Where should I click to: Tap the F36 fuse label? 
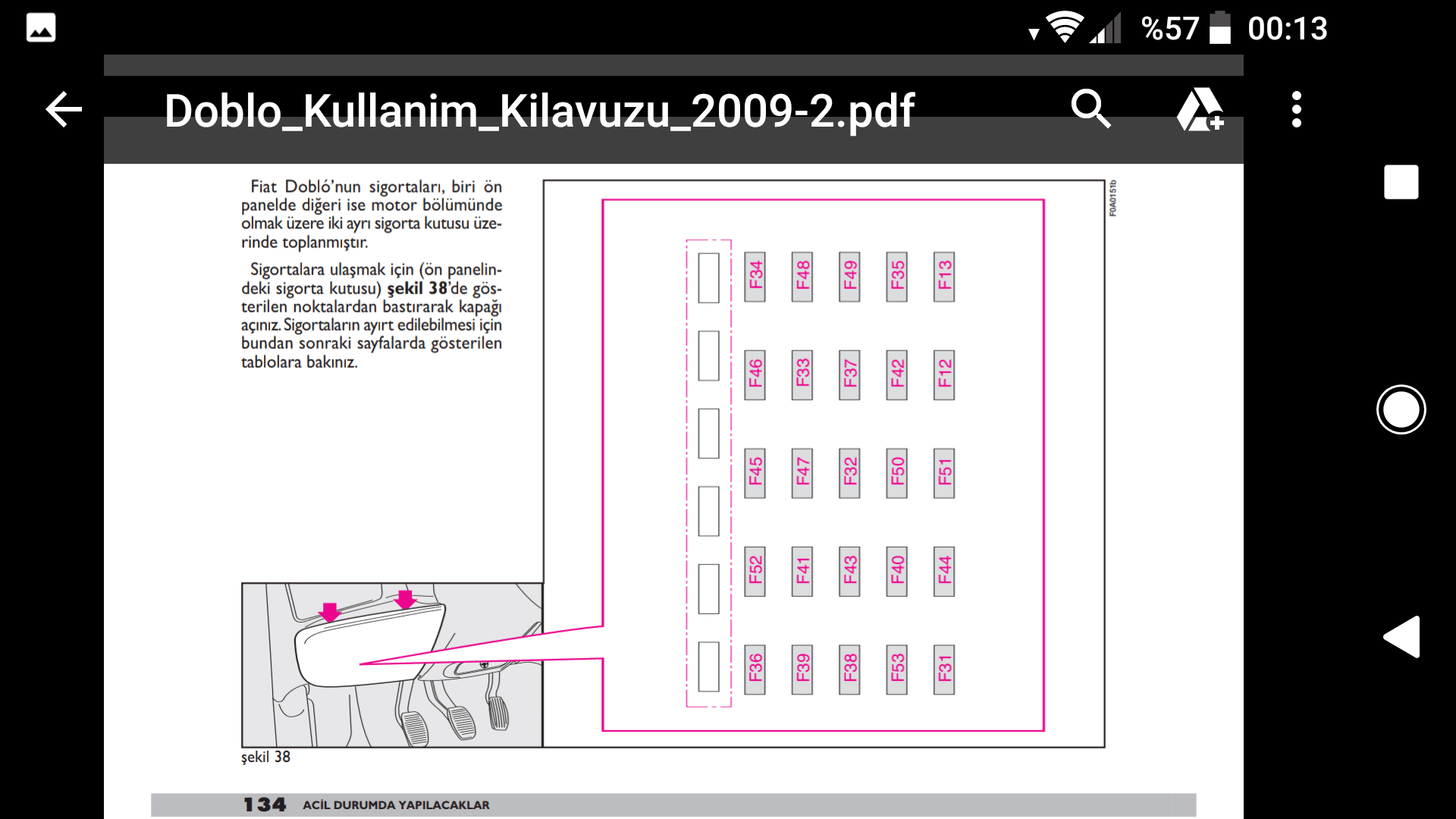tap(755, 670)
